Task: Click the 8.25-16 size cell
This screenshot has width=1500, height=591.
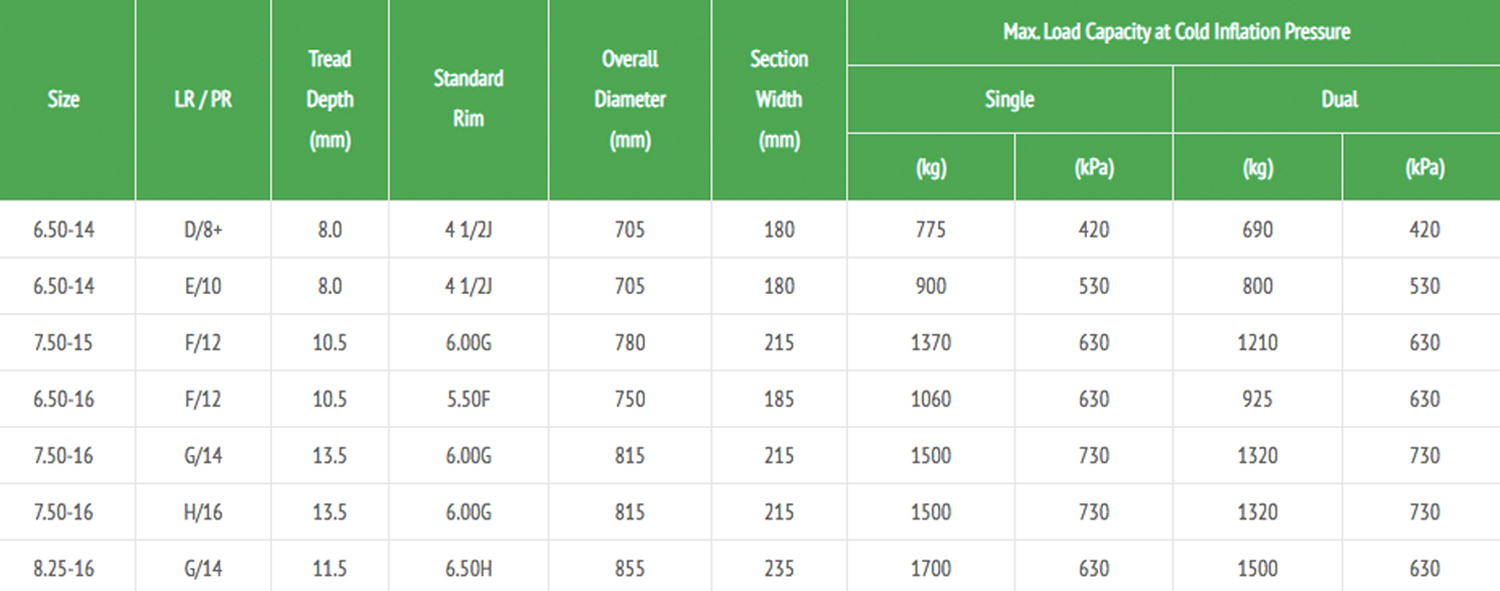Action: coord(63,569)
